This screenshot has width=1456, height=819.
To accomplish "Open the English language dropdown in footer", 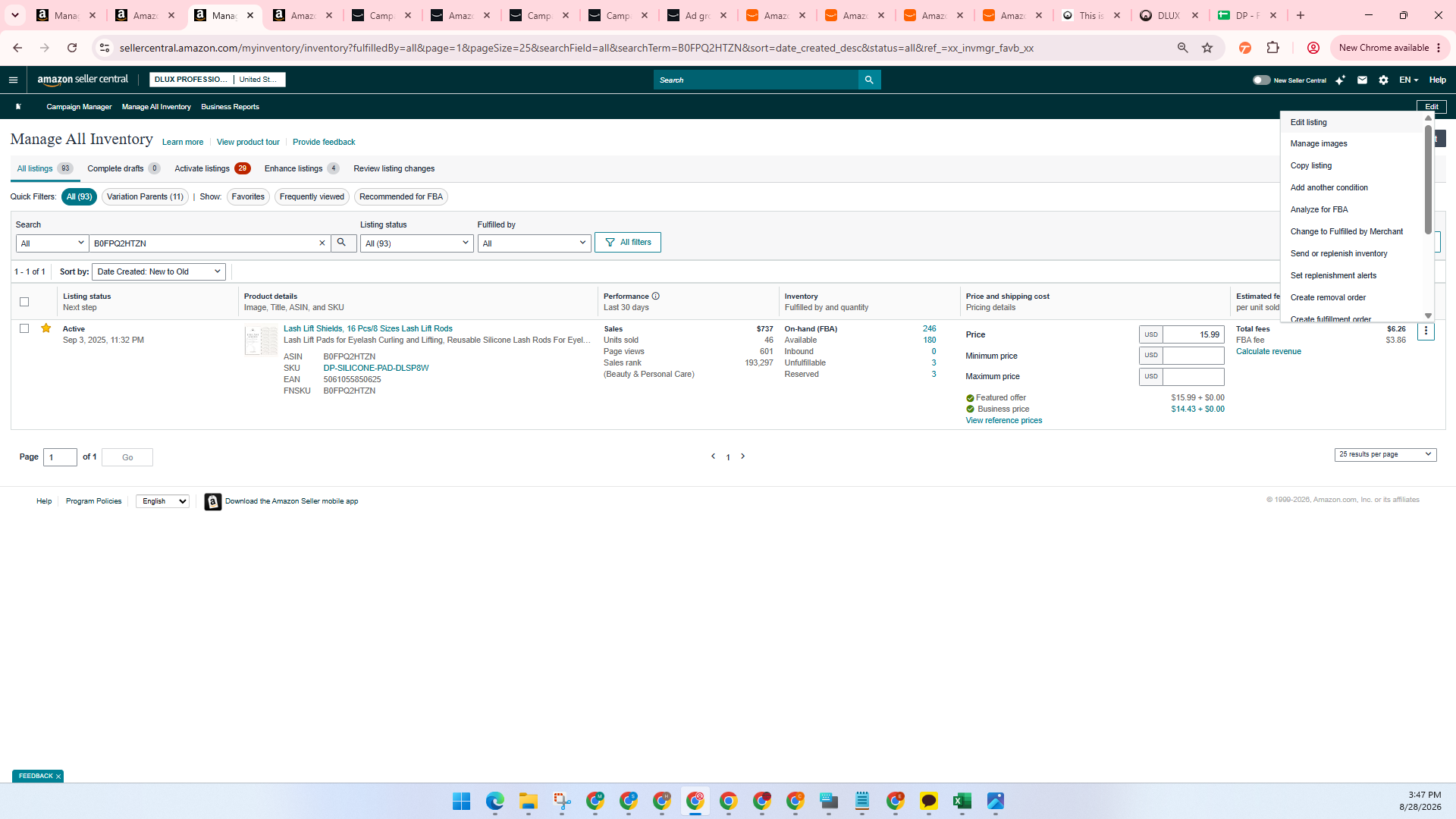I will [162, 501].
